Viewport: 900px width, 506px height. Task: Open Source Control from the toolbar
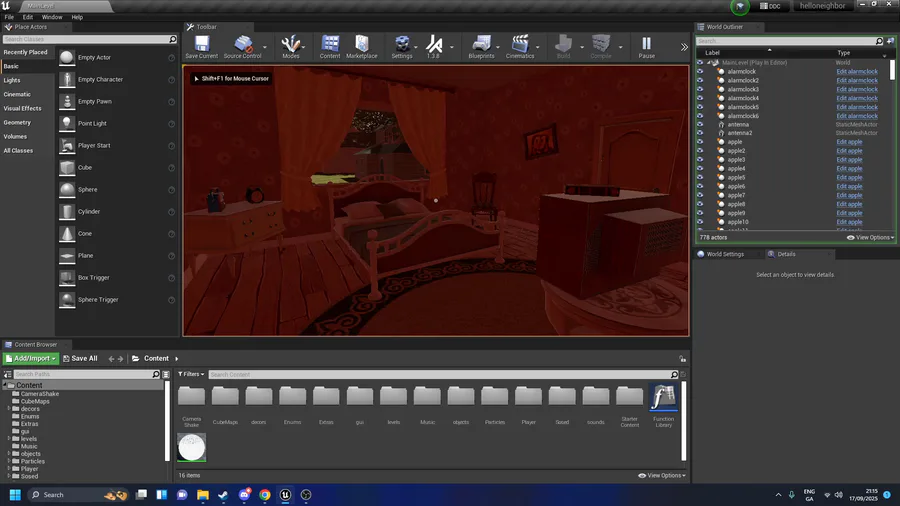click(243, 44)
